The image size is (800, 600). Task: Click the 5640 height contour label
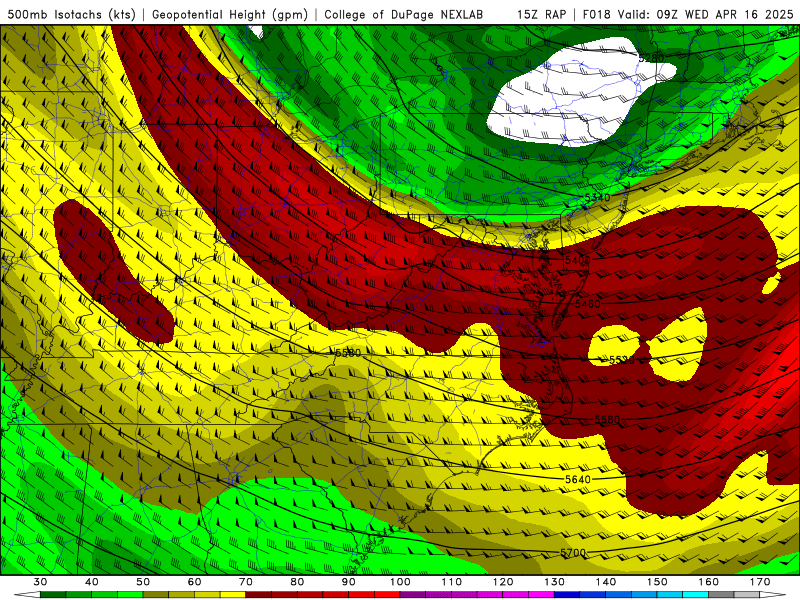[x=578, y=479]
